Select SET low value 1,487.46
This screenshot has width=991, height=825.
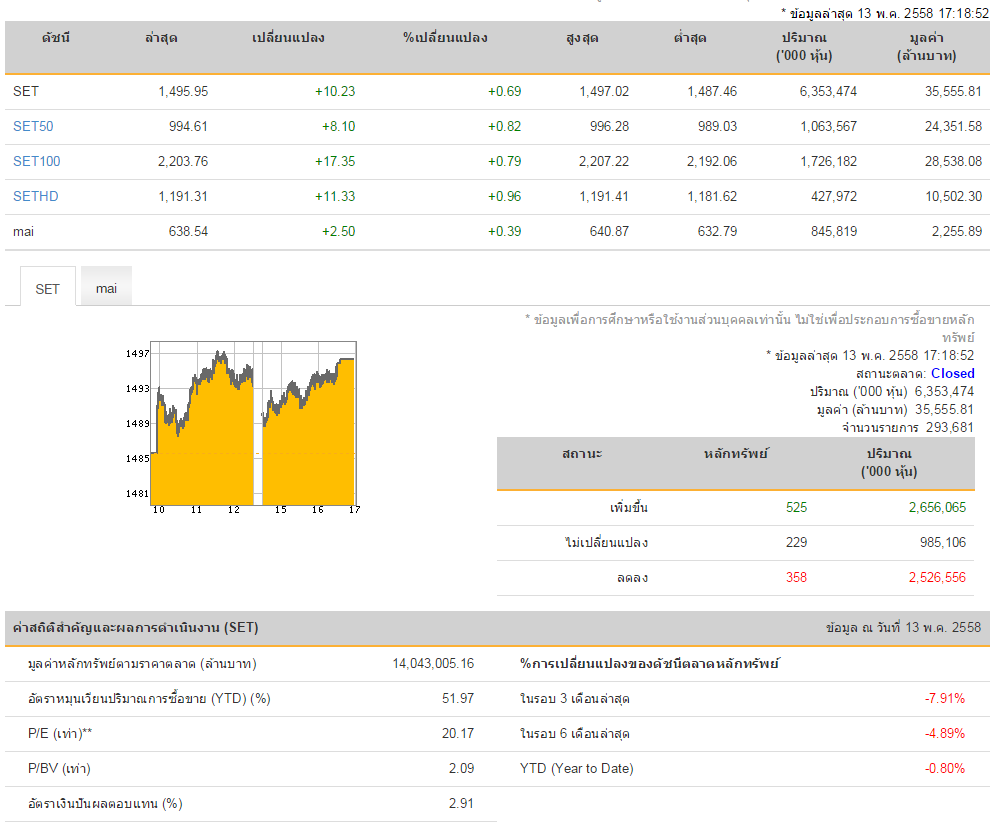712,92
